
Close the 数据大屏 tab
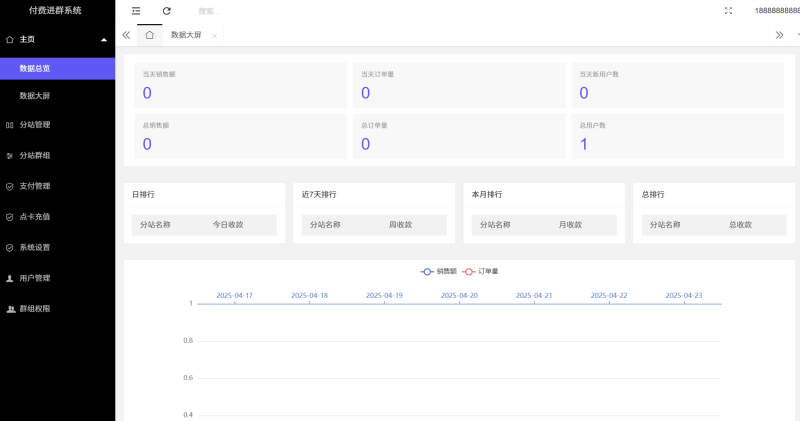point(215,35)
